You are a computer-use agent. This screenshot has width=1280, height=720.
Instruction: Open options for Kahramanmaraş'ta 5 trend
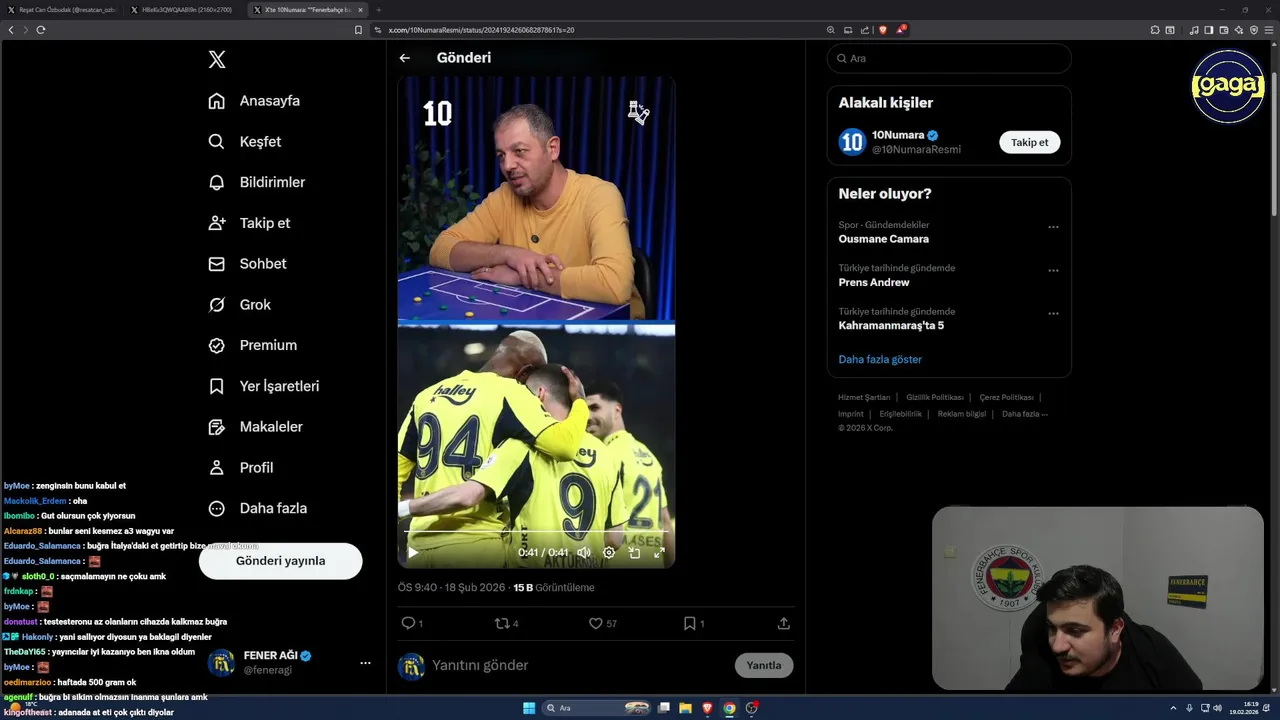point(1053,313)
